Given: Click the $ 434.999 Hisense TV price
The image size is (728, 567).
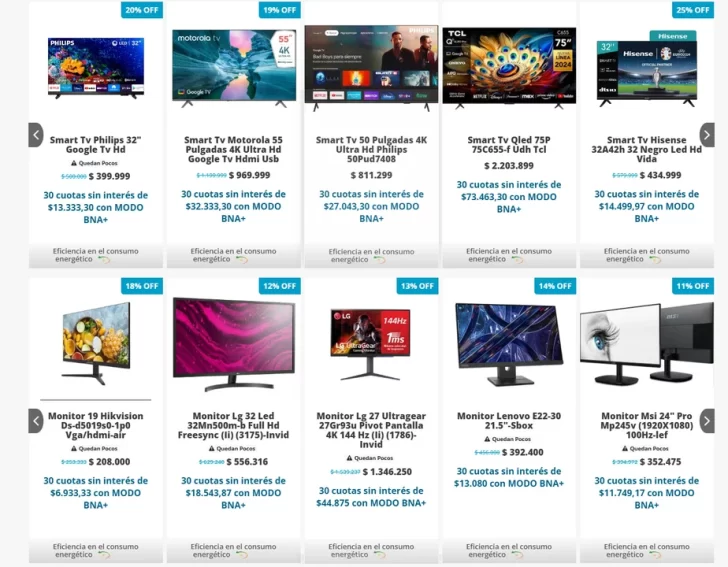Looking at the screenshot, I should [660, 175].
